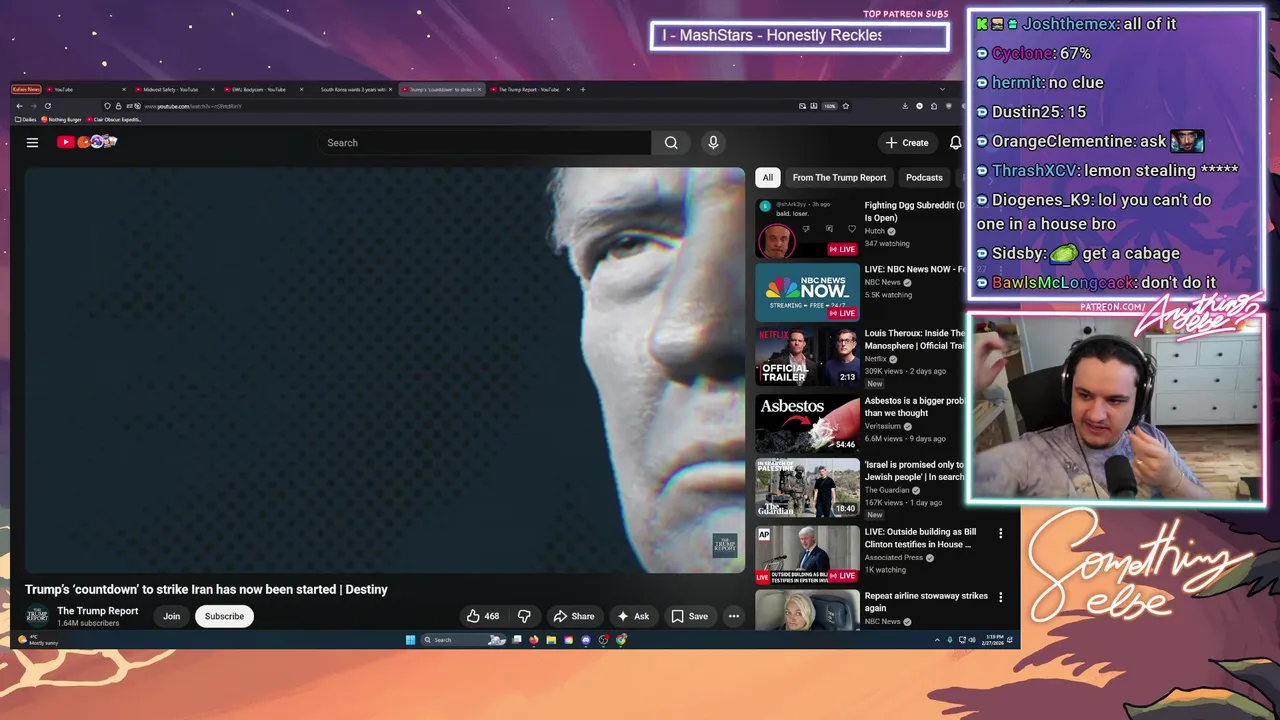1280x720 pixels.
Task: Select the Podcasts filter chip
Action: [x=924, y=178]
